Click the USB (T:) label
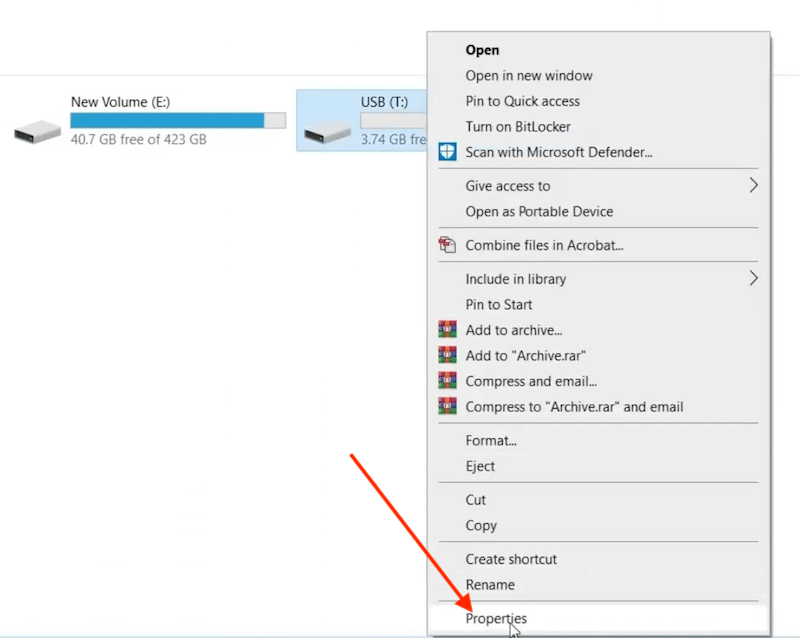The image size is (800, 638). coord(384,102)
